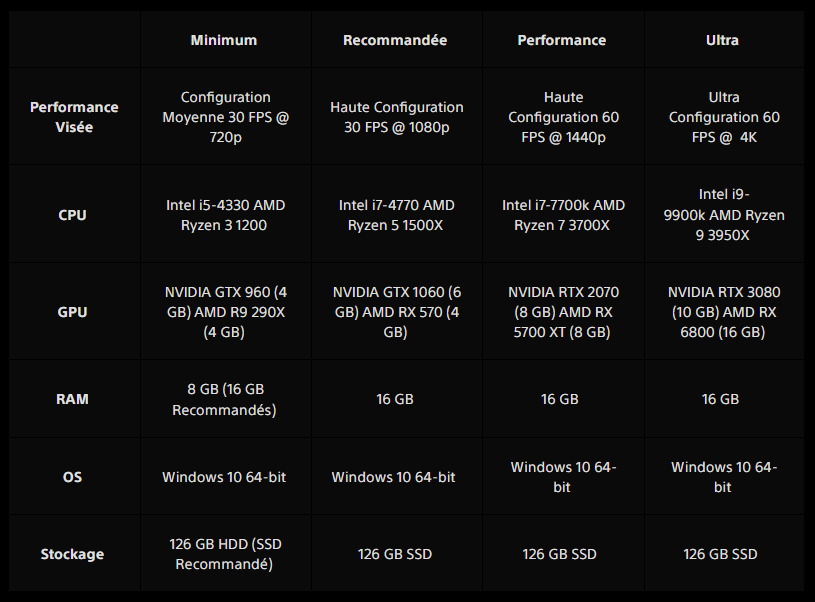
Task: Click the CPU row label
Action: [x=73, y=215]
